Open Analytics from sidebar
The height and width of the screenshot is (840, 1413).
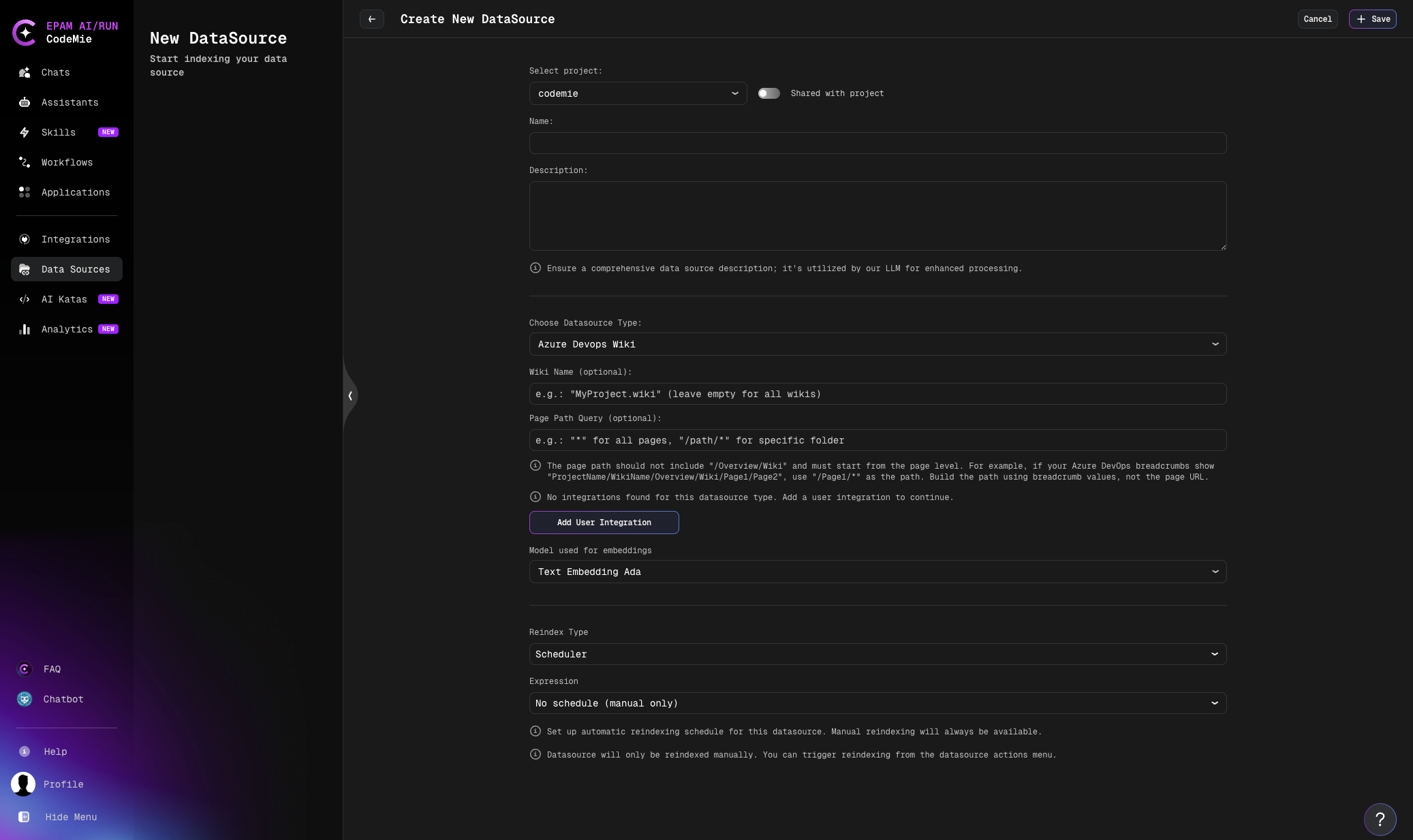pyautogui.click(x=67, y=329)
